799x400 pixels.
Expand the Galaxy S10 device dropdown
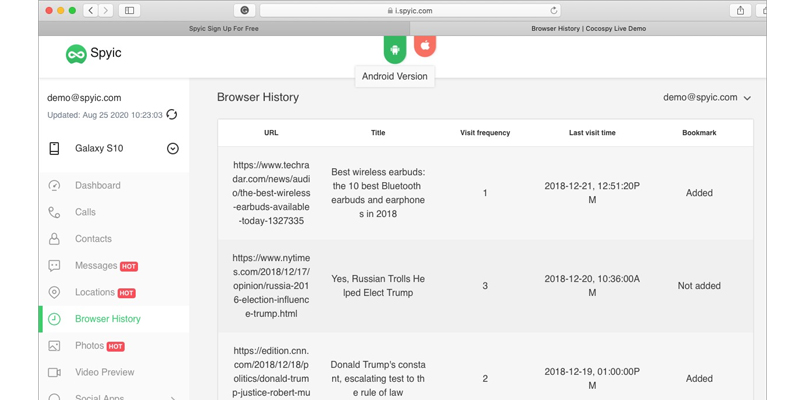click(x=172, y=149)
